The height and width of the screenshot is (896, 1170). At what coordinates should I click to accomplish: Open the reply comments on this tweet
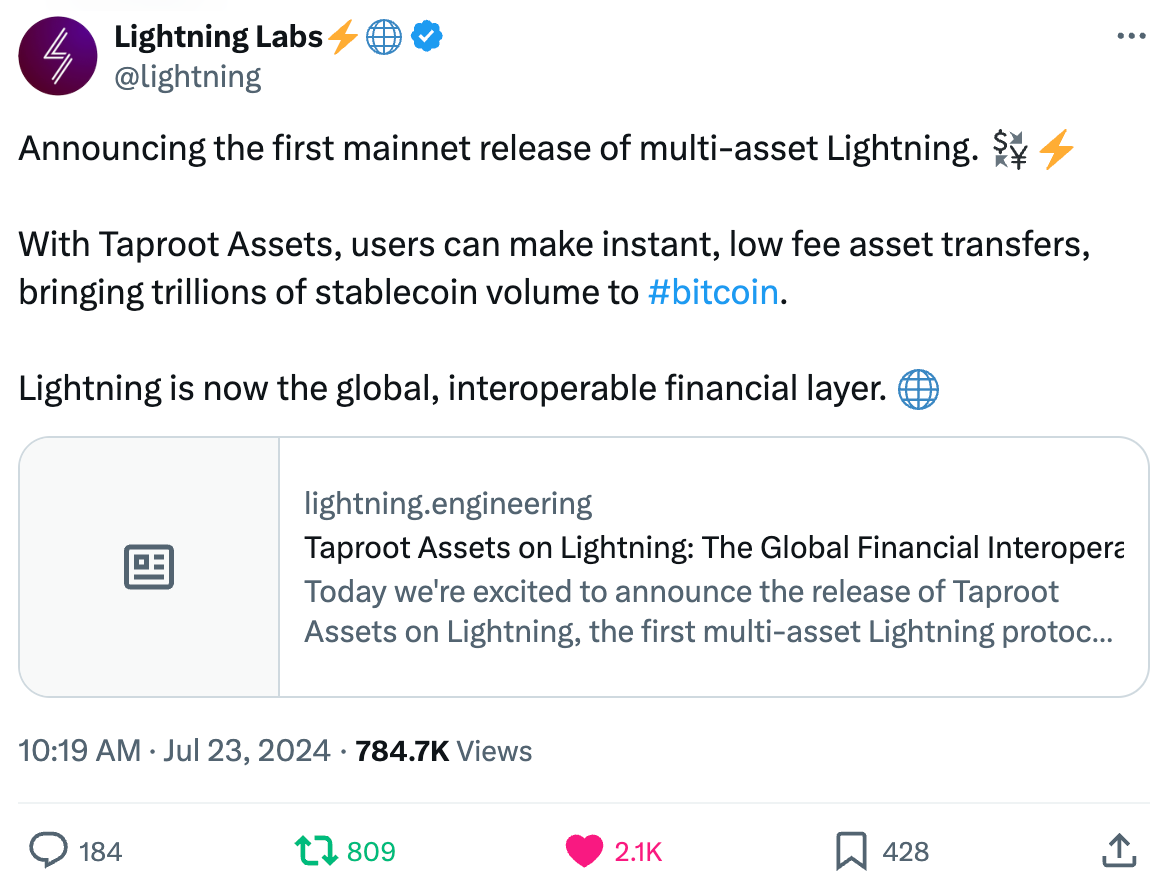pyautogui.click(x=50, y=851)
